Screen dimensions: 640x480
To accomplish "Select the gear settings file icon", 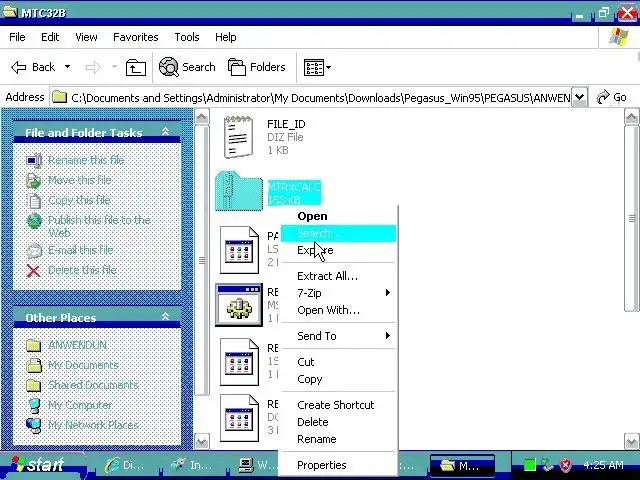I will (239, 305).
